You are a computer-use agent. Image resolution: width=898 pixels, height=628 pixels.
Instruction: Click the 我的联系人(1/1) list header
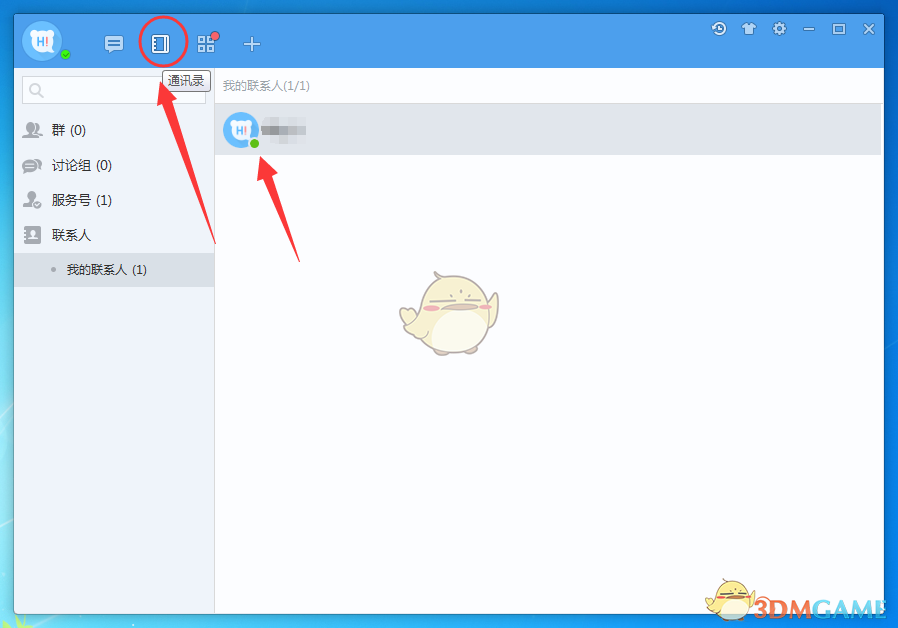(x=266, y=86)
